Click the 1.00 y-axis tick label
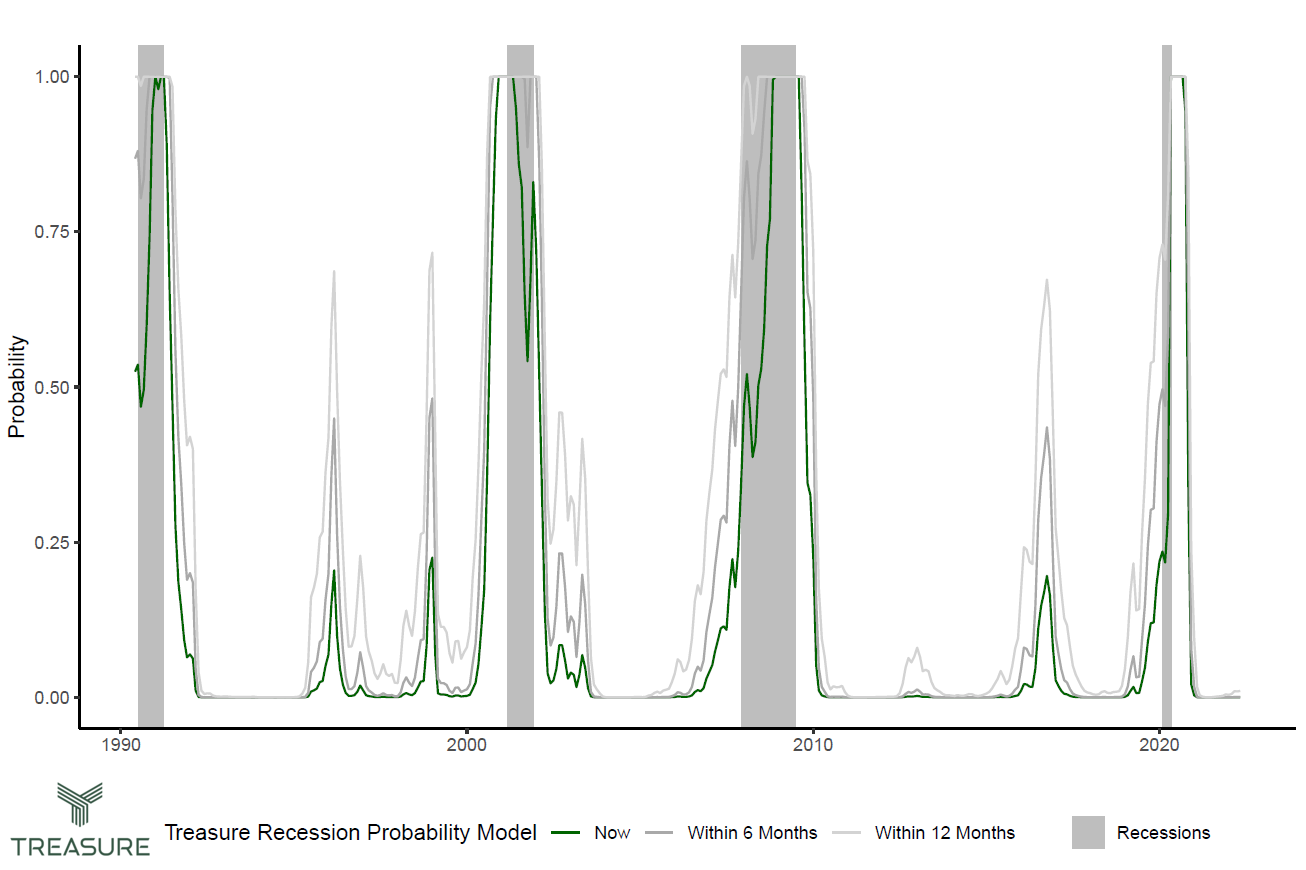Screen dimensions: 1306x870 pyautogui.click(x=50, y=76)
